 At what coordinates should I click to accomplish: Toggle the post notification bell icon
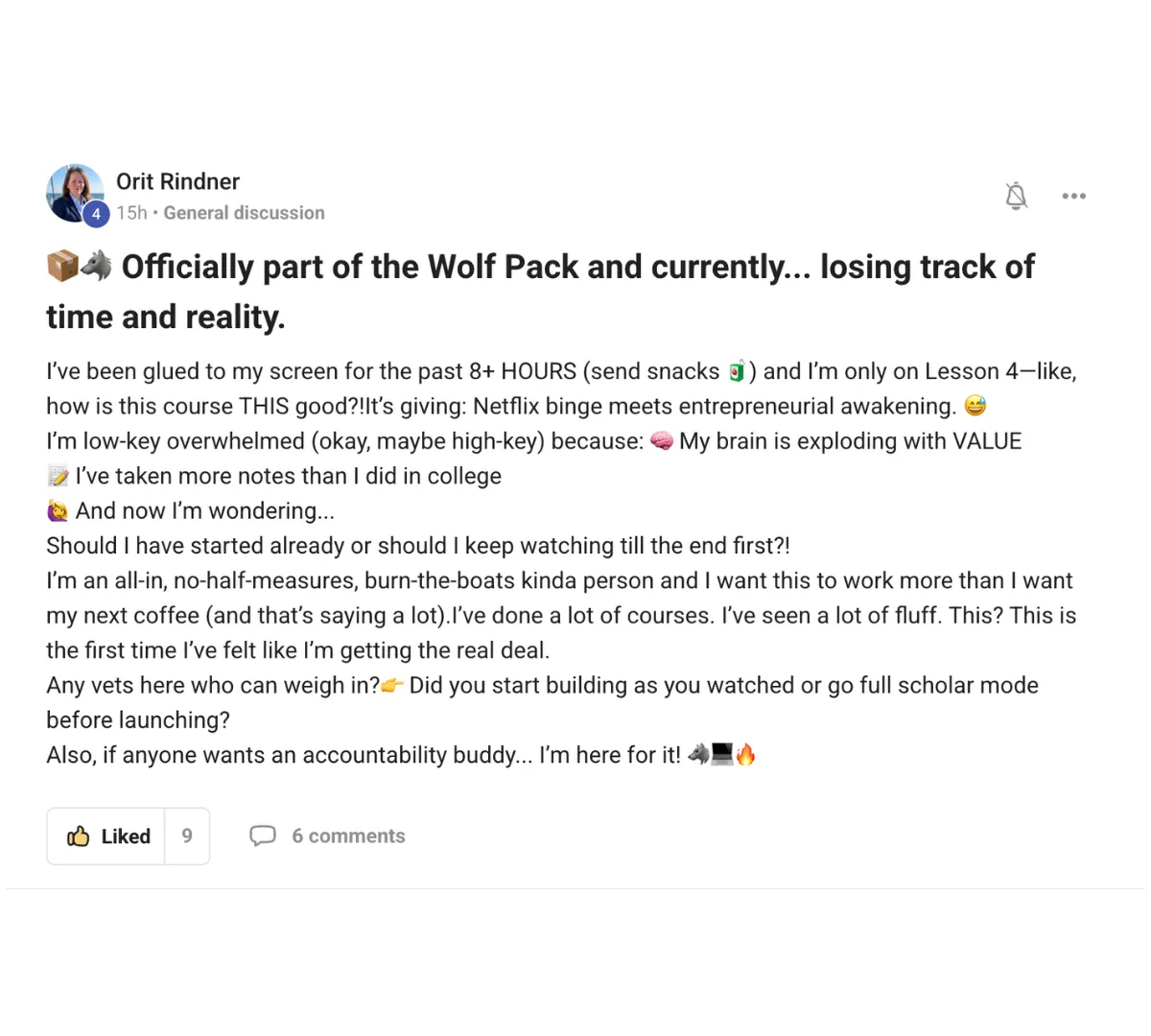click(x=1016, y=196)
